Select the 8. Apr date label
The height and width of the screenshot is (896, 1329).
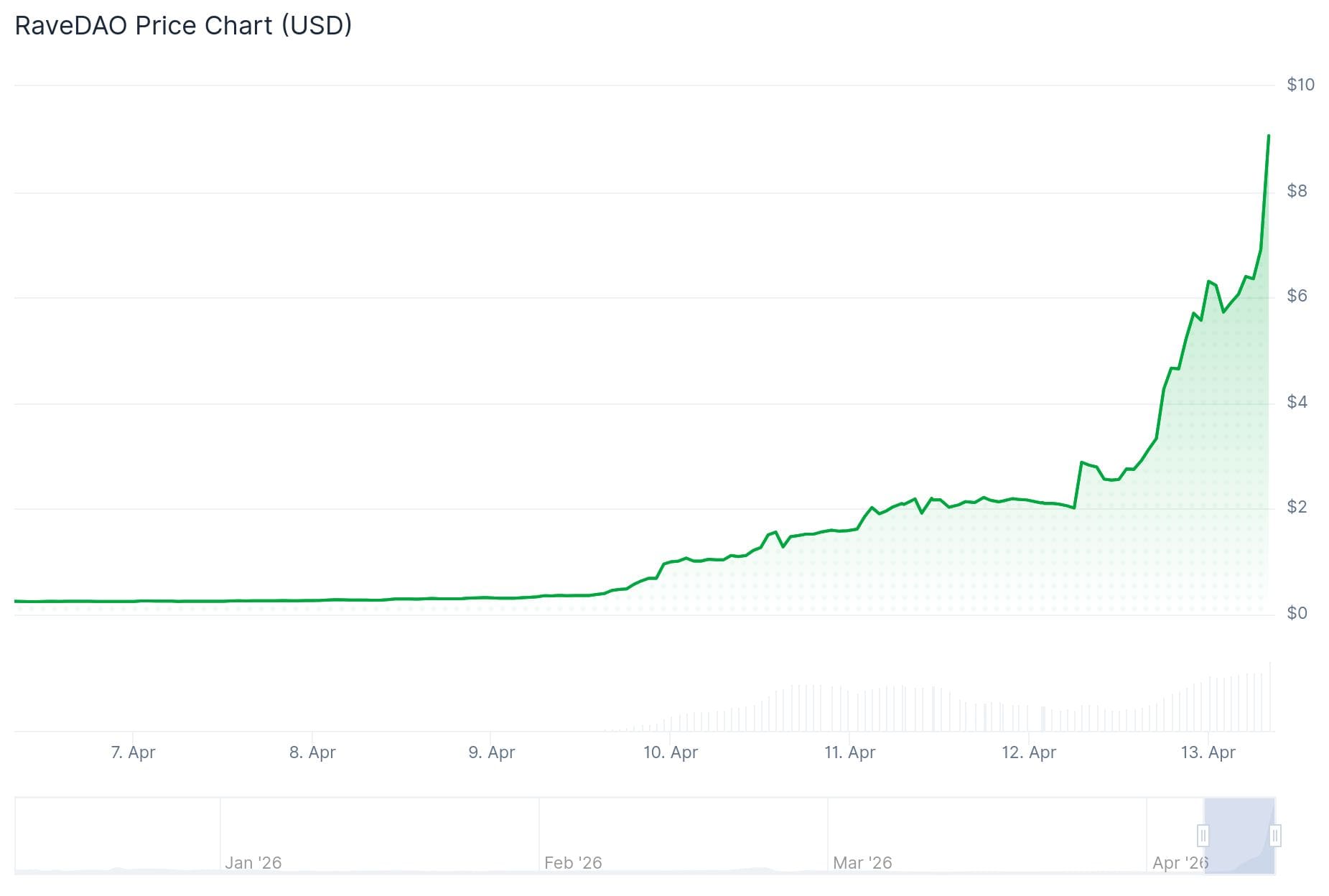coord(312,752)
